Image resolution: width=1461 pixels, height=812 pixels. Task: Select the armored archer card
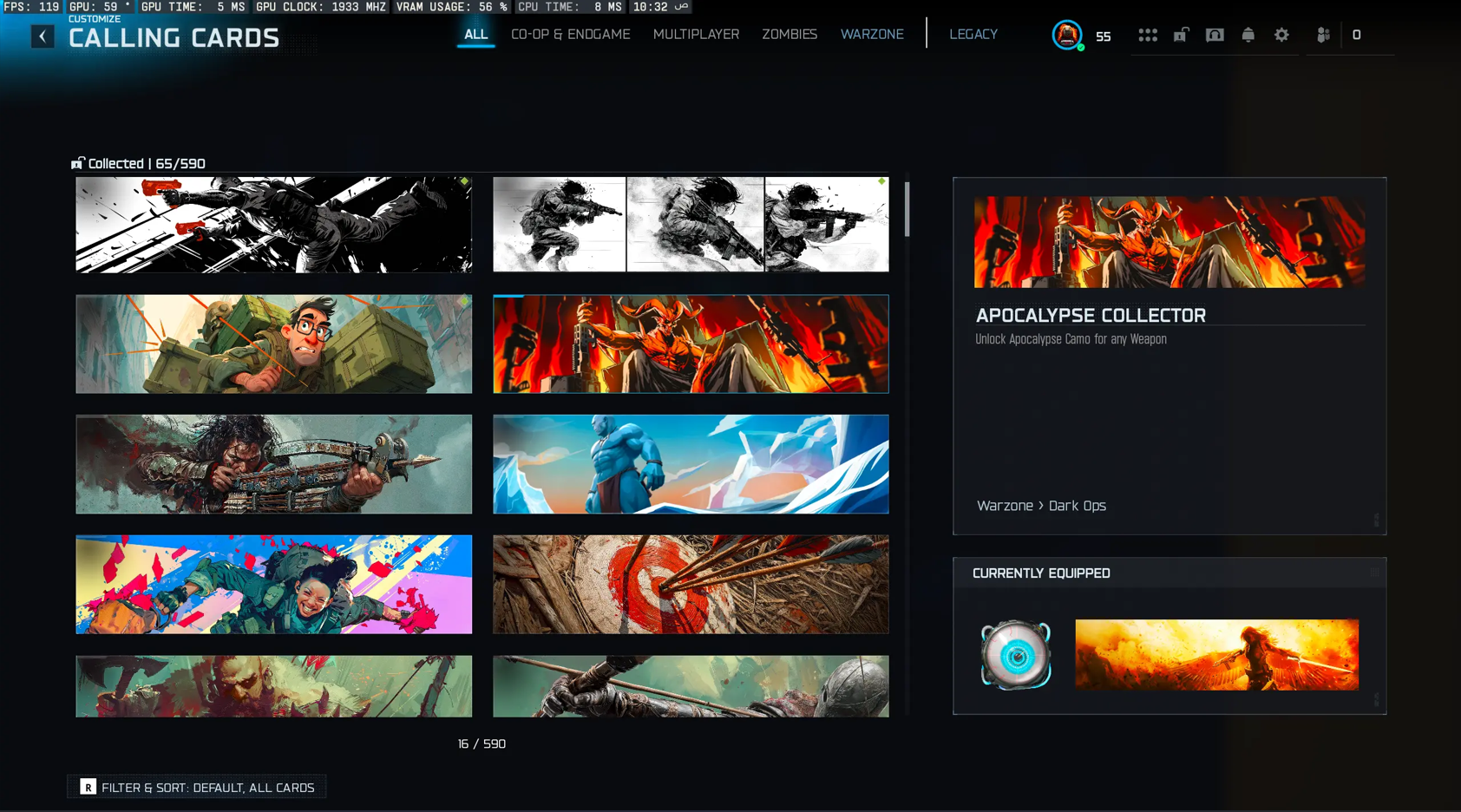pos(691,686)
